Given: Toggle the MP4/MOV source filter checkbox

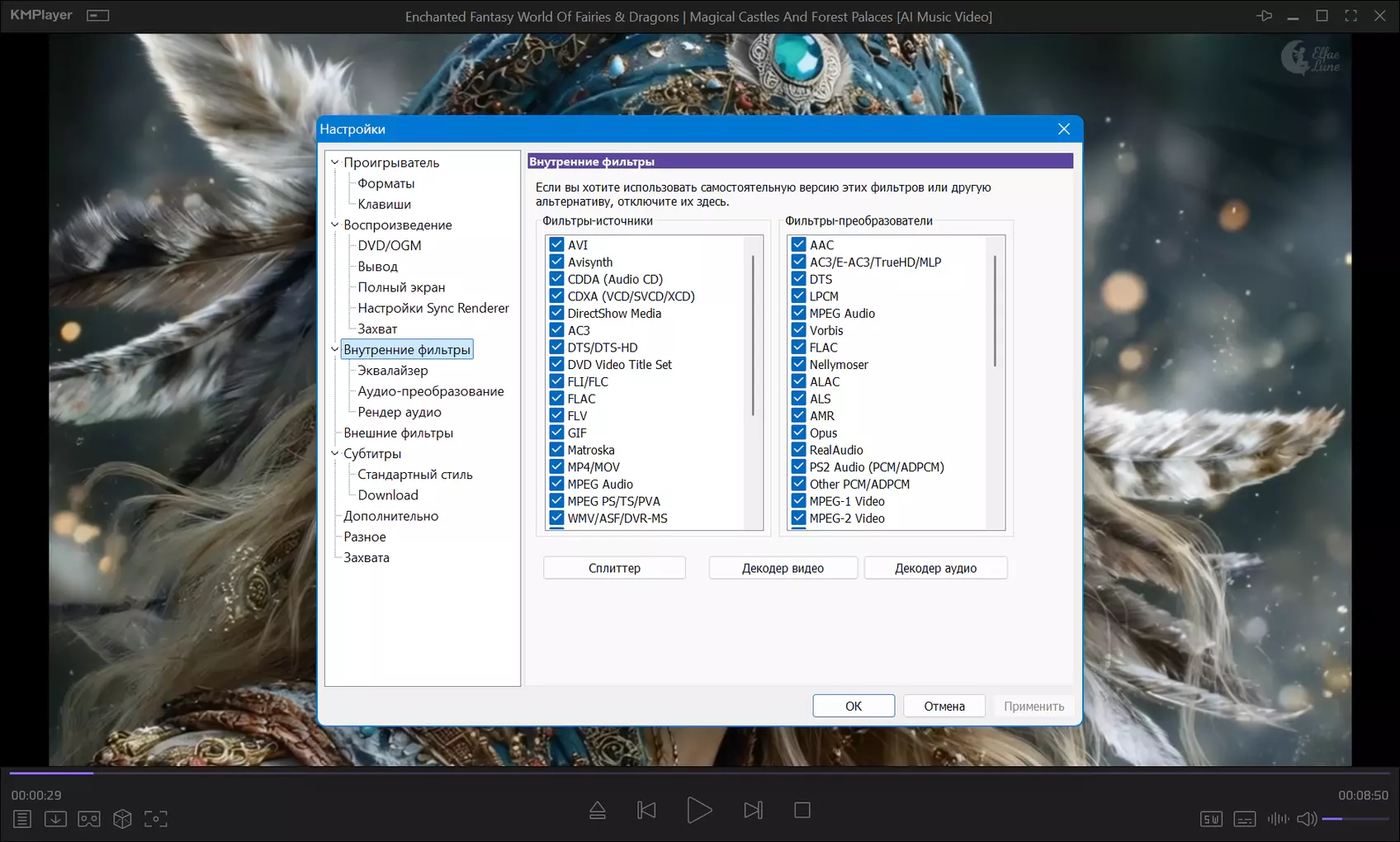Looking at the screenshot, I should coord(557,467).
